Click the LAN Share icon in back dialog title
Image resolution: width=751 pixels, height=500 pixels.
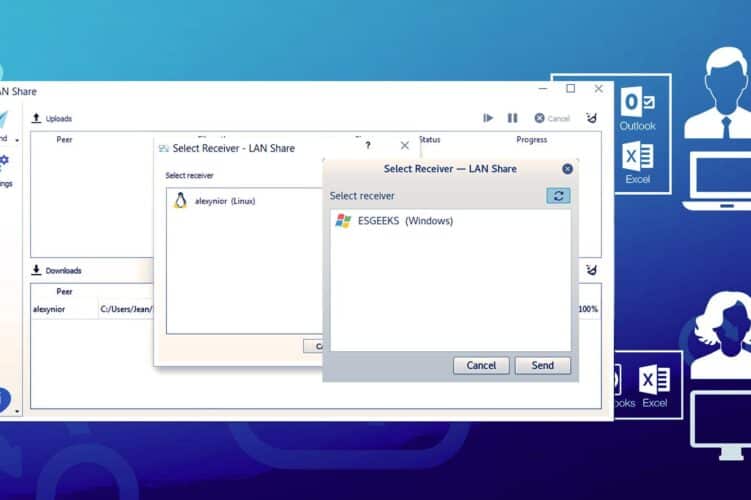click(x=164, y=148)
